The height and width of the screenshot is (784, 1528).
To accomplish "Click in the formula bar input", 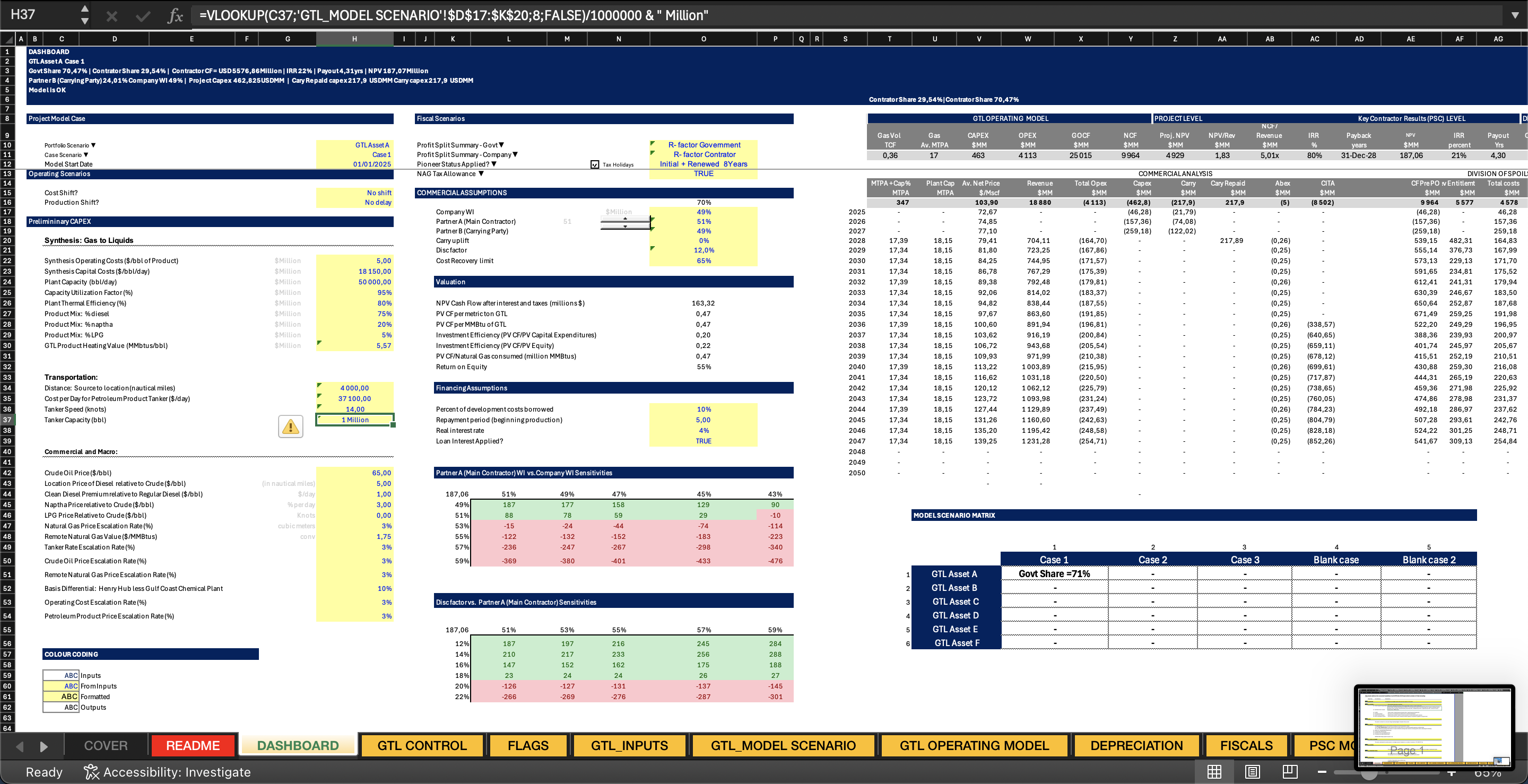I will 848,15.
